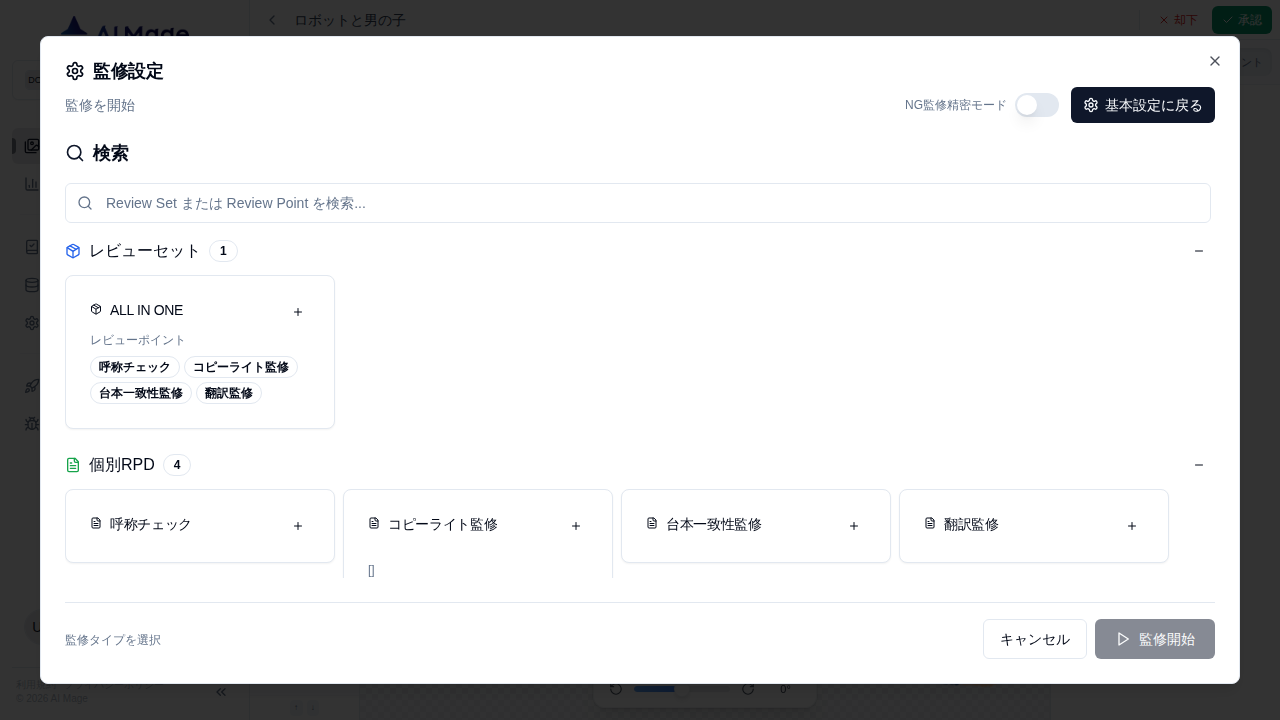Click the キャンセル button

click(1034, 639)
